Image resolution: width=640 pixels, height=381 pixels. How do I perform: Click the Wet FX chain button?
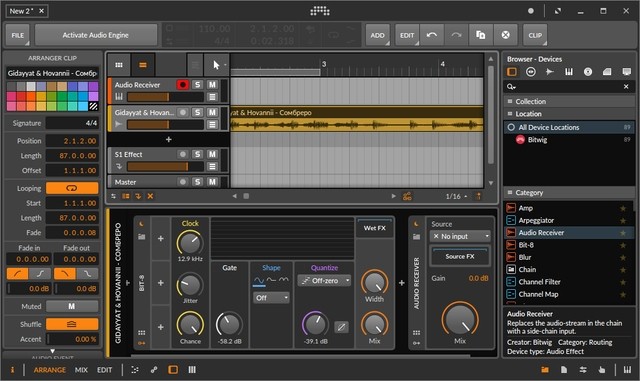(375, 228)
